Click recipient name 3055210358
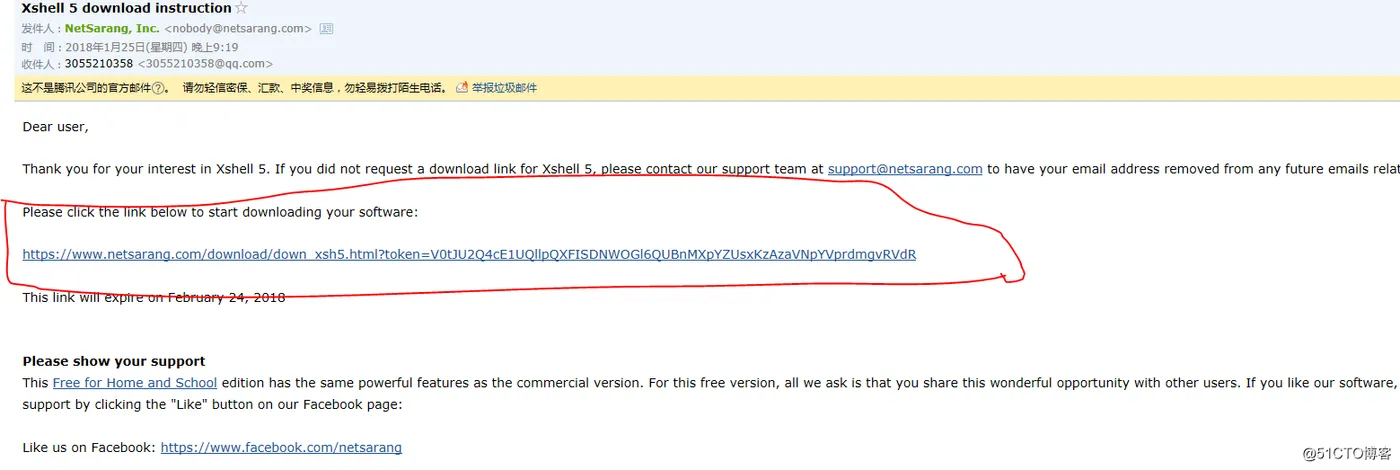This screenshot has height=470, width=1400. pyautogui.click(x=99, y=64)
